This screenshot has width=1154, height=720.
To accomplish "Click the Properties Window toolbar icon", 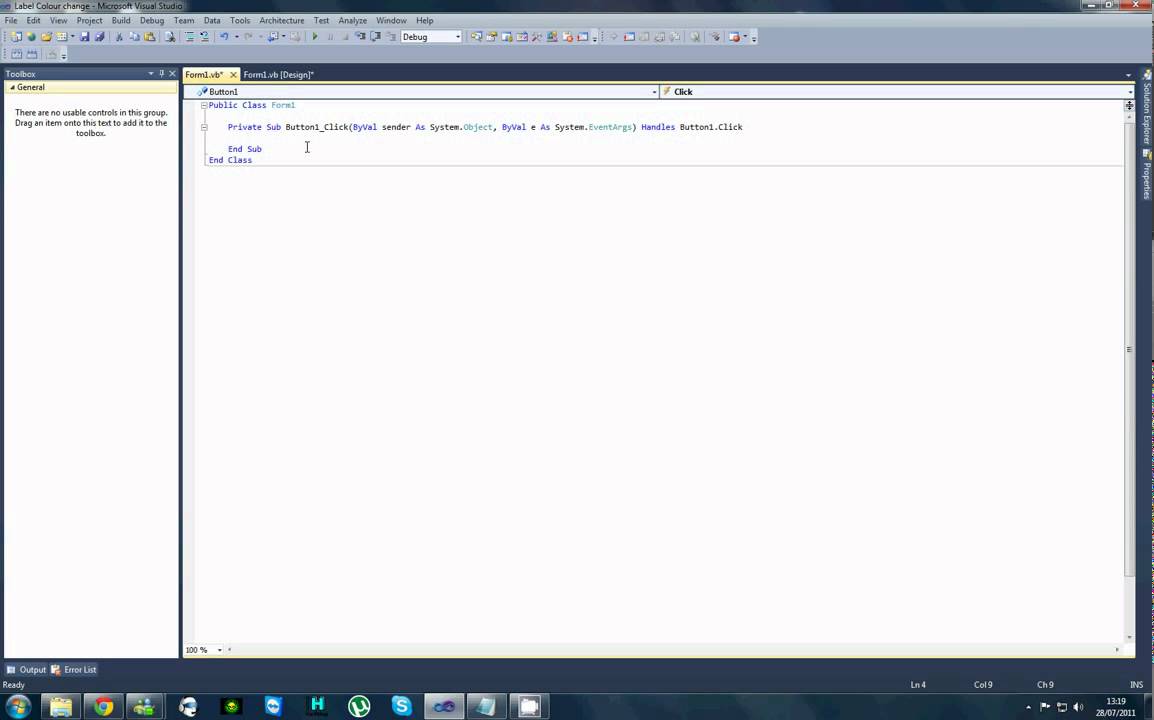I will coord(492,36).
